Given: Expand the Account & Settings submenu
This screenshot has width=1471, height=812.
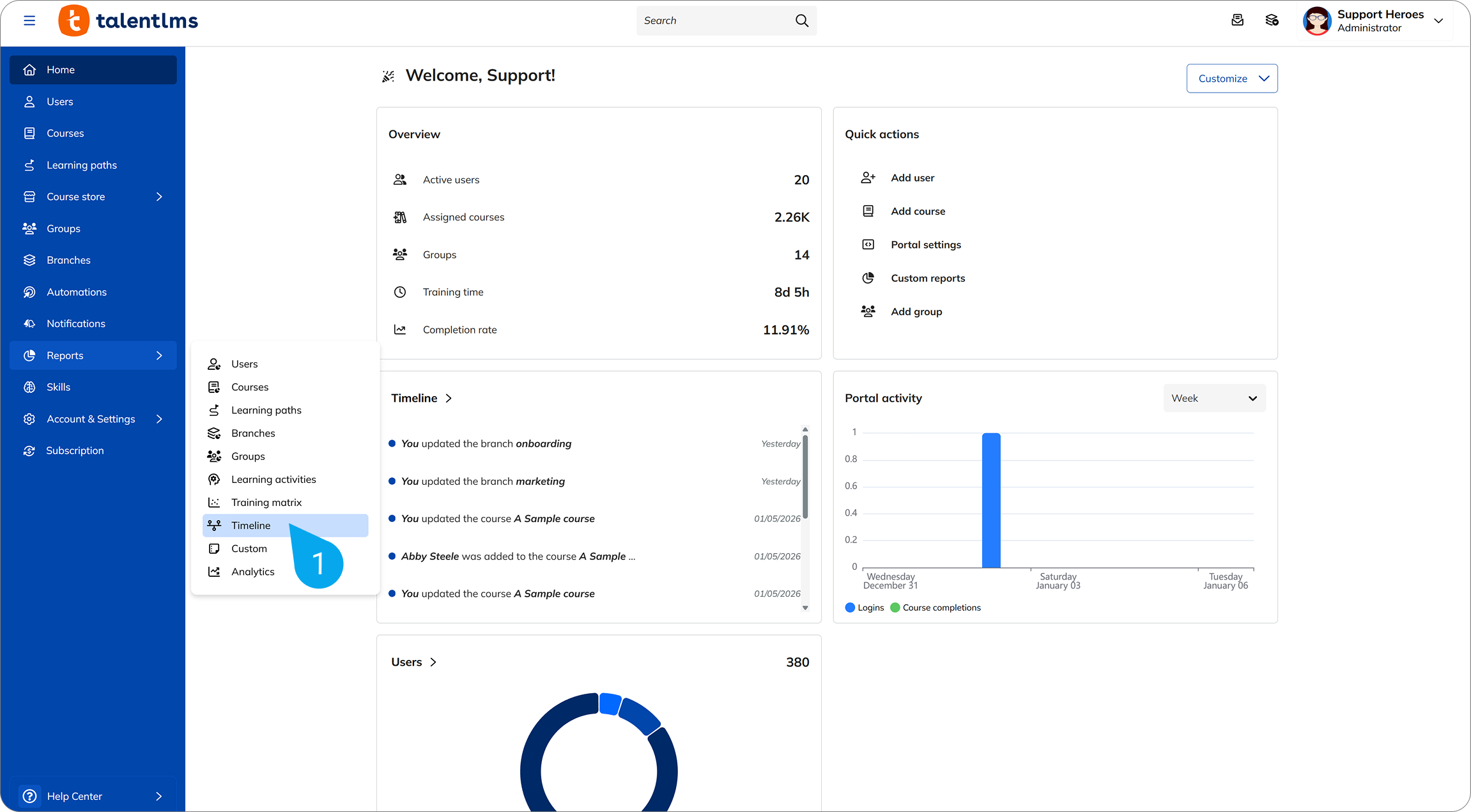Looking at the screenshot, I should coord(90,418).
